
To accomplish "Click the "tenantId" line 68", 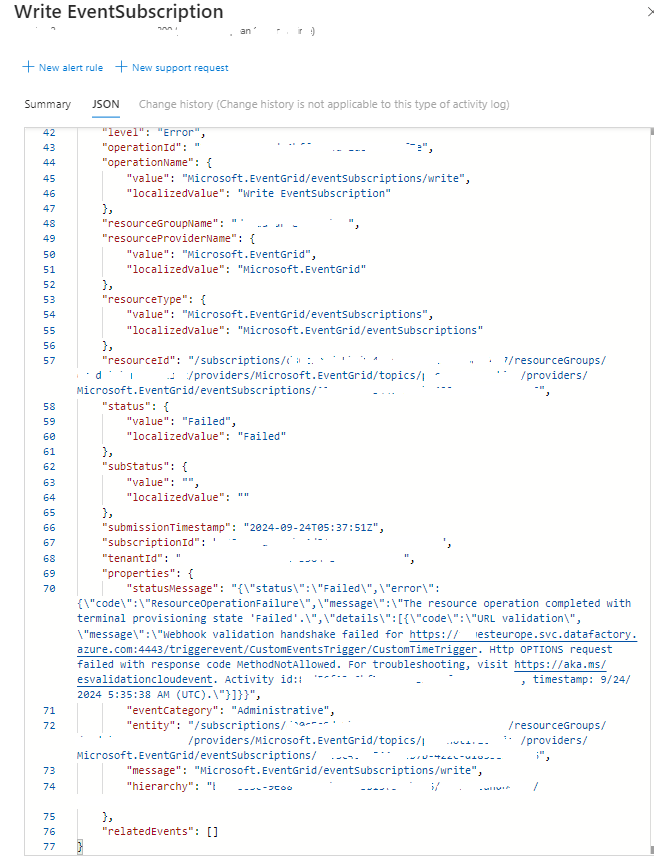I will pyautogui.click(x=258, y=558).
